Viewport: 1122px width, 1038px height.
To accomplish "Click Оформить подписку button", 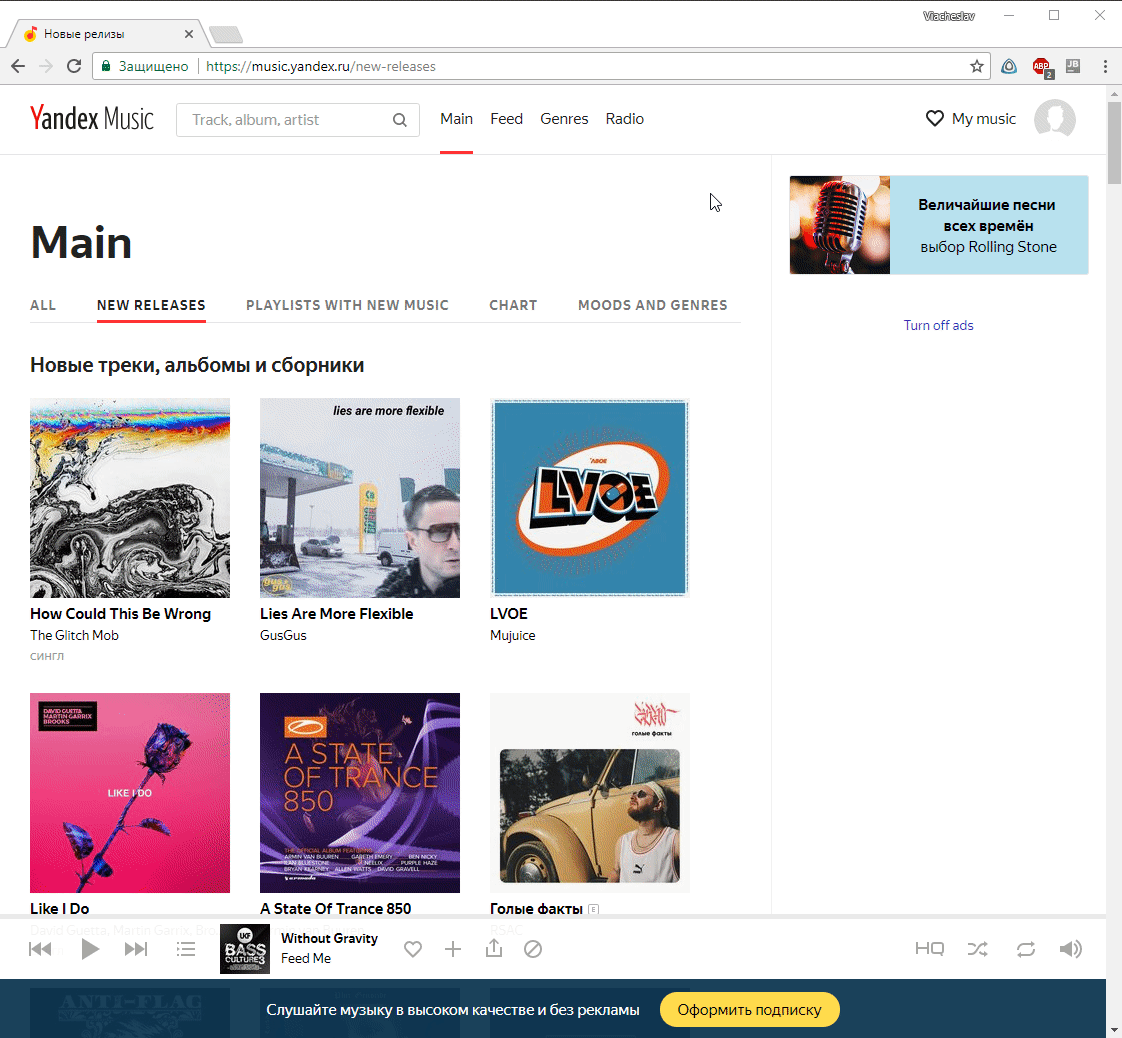I will [749, 1009].
